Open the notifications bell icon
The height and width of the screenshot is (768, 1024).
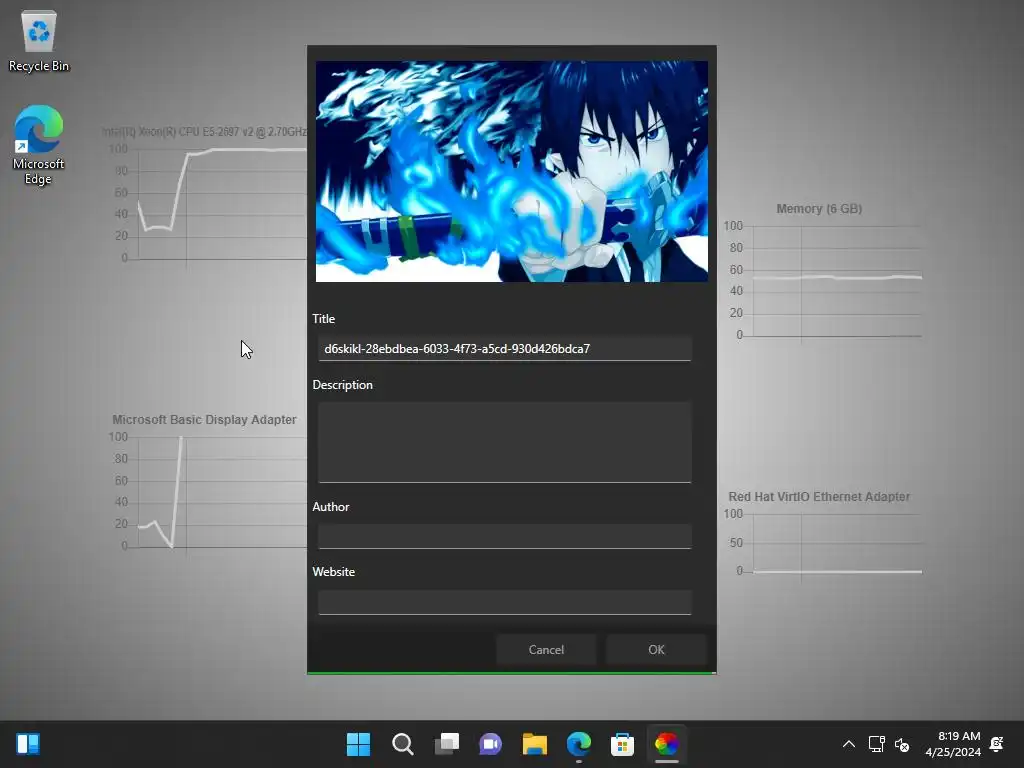pos(997,744)
